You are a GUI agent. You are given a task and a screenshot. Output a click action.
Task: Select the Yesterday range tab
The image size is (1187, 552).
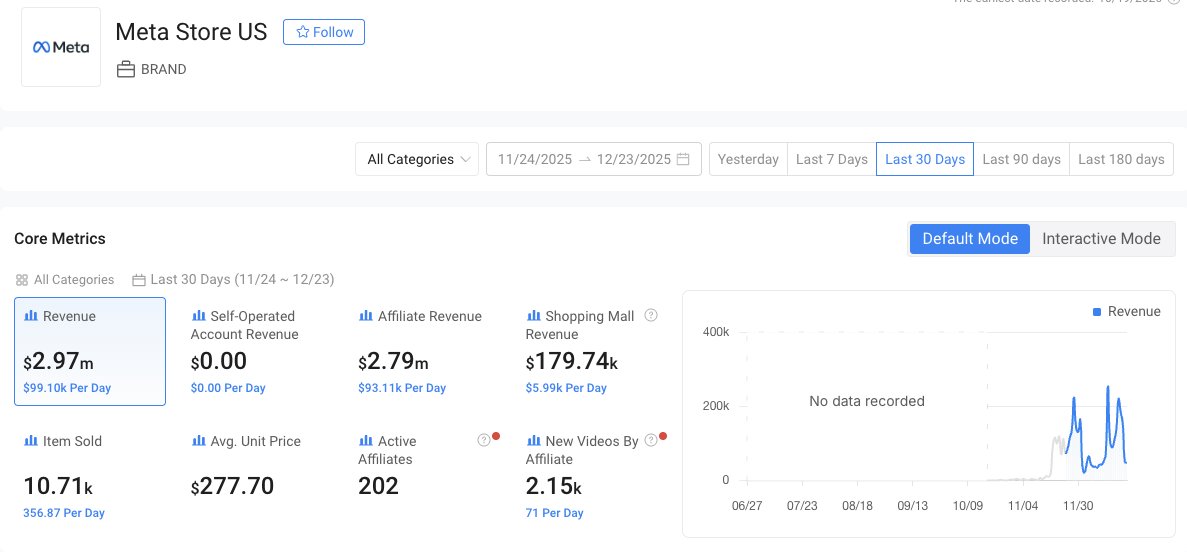(748, 159)
